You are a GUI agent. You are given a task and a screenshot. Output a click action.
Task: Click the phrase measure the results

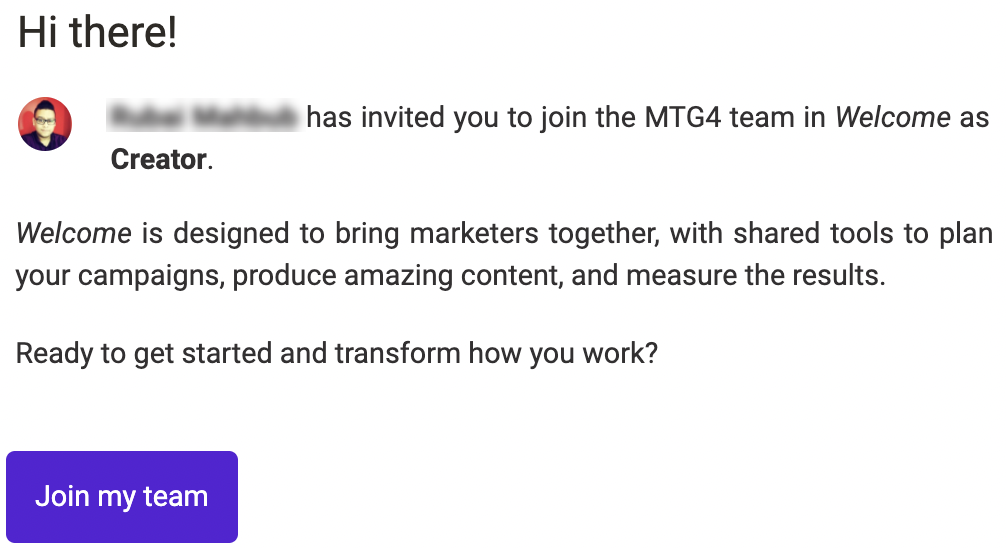(756, 275)
